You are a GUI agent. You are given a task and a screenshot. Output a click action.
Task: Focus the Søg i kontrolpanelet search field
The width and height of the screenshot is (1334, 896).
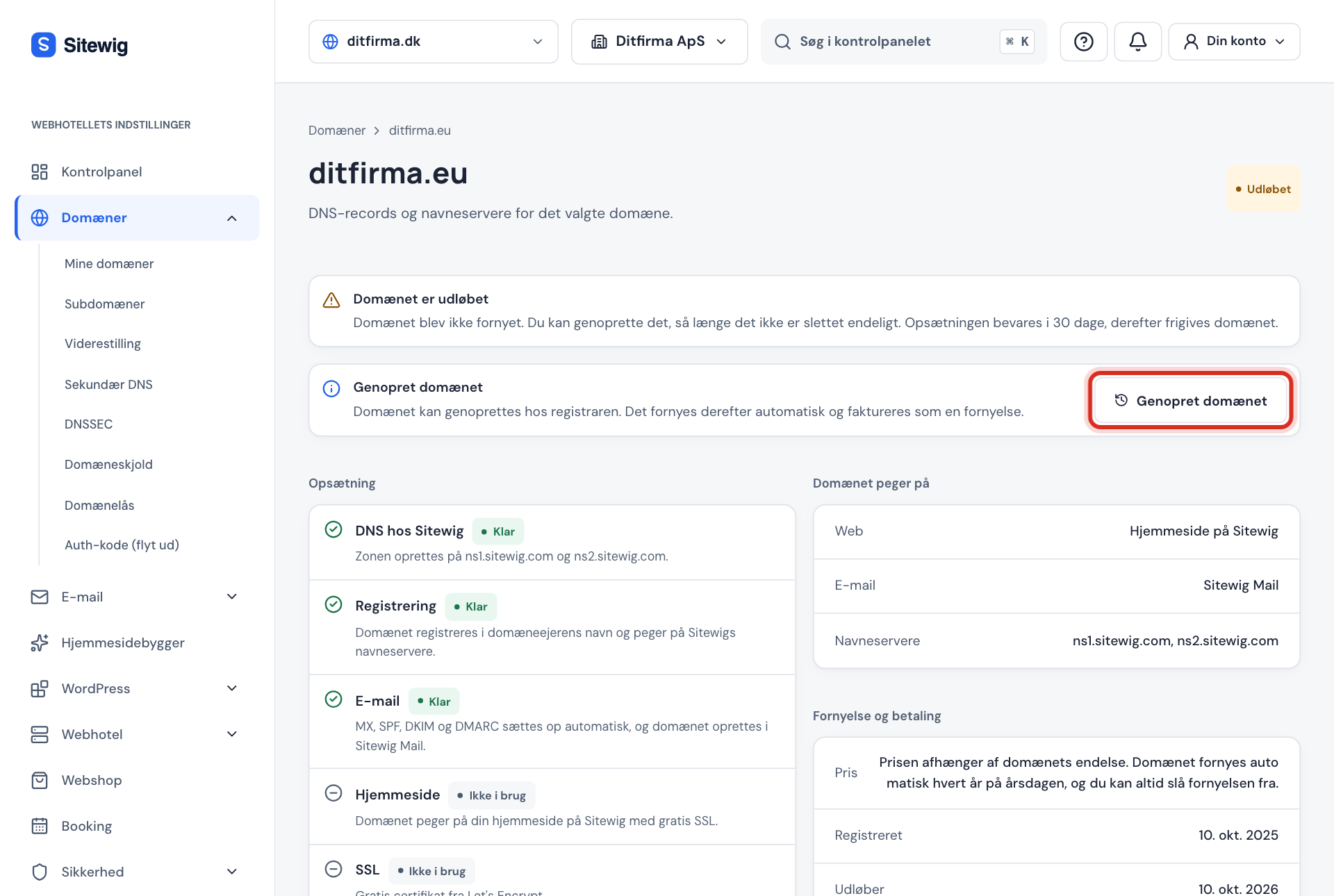[903, 42]
